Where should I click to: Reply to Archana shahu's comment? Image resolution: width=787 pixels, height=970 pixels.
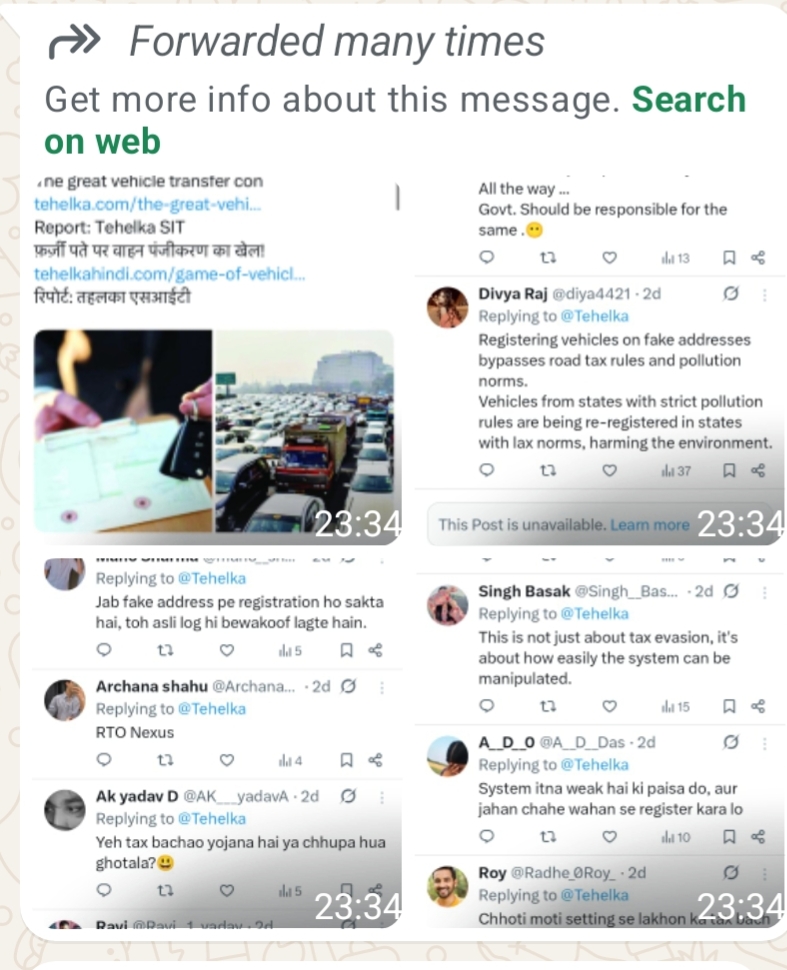[x=104, y=759]
